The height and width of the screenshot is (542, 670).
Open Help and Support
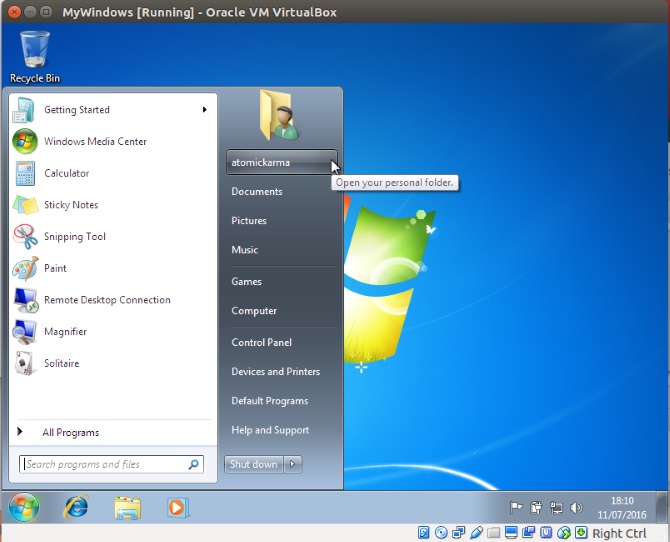pos(270,430)
